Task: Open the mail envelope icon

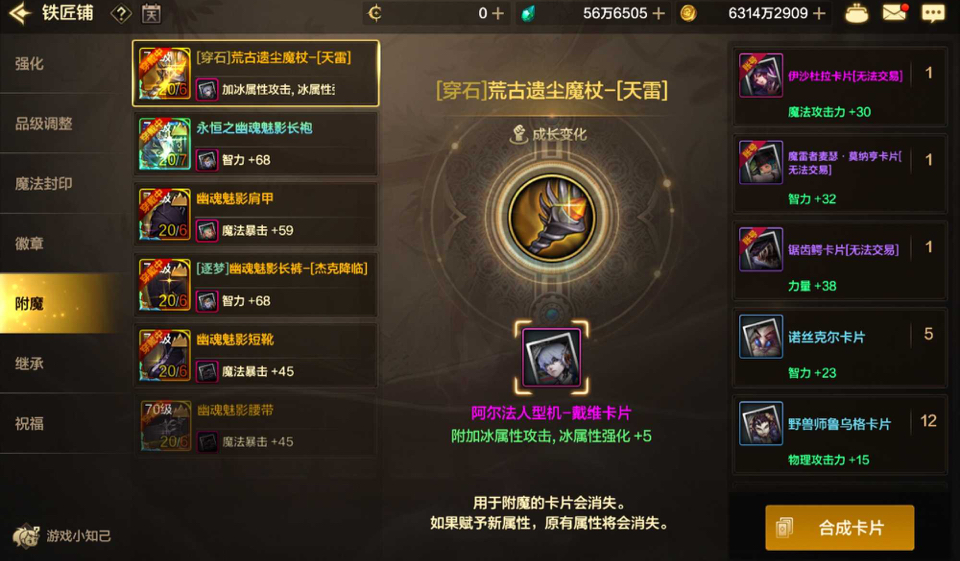Action: coord(894,13)
